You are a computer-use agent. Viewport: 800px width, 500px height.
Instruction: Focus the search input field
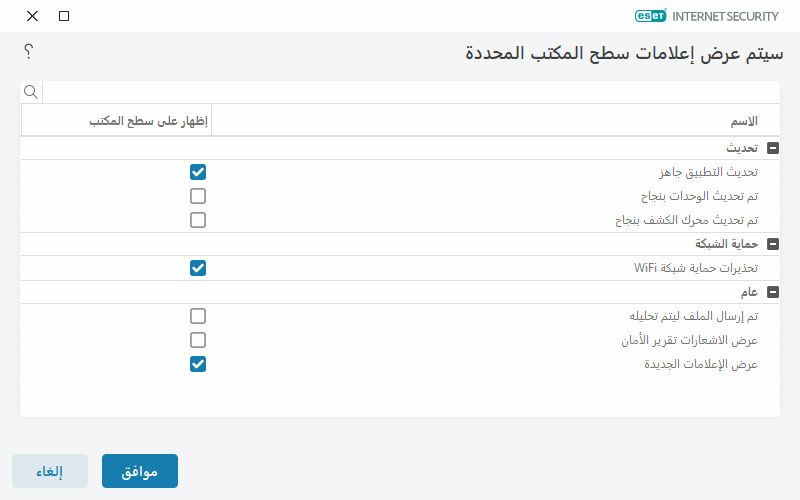tap(411, 92)
